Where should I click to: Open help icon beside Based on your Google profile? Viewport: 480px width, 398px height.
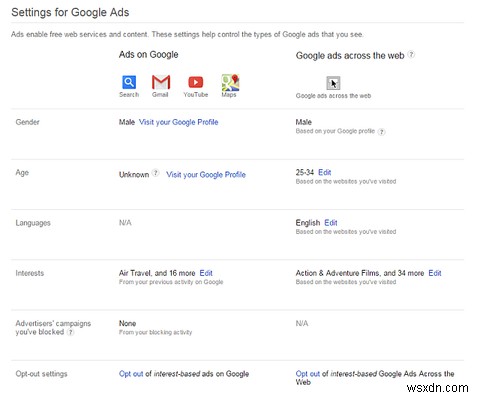(382, 132)
